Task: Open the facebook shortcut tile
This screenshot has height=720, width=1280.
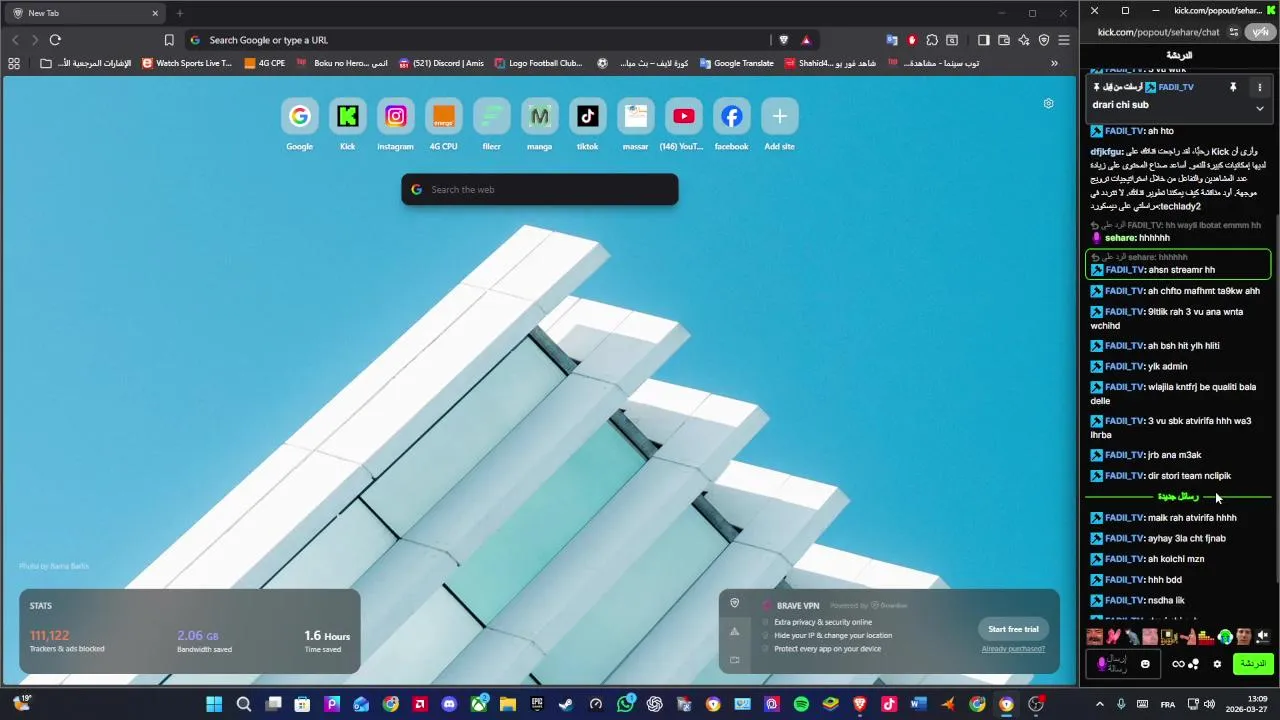Action: pyautogui.click(x=731, y=117)
